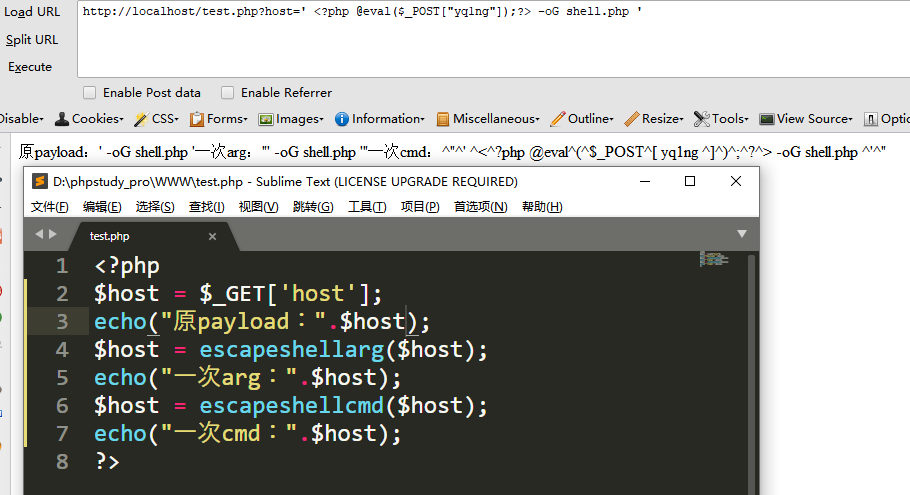This screenshot has height=495, width=910.
Task: Select the test.php tab
Action: coord(154,236)
